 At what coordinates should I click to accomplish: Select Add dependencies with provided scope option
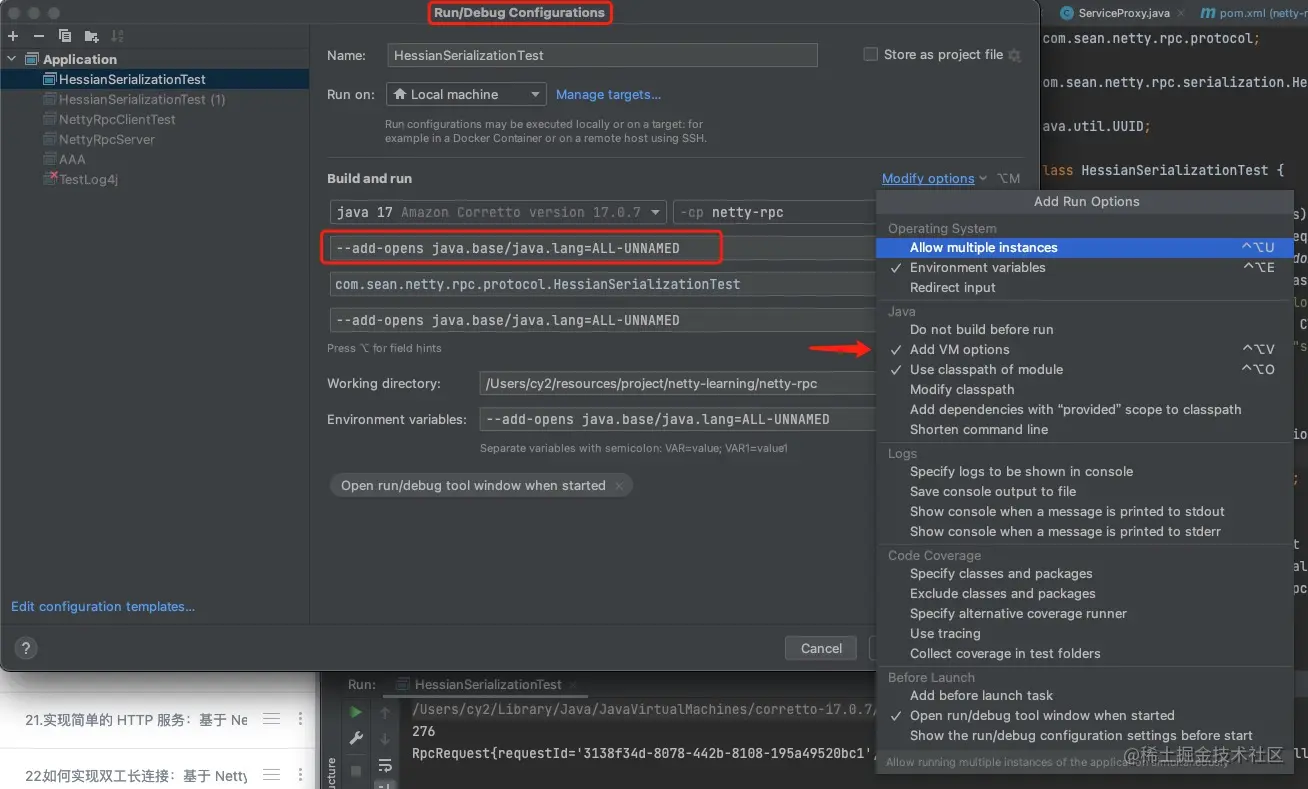1084,409
